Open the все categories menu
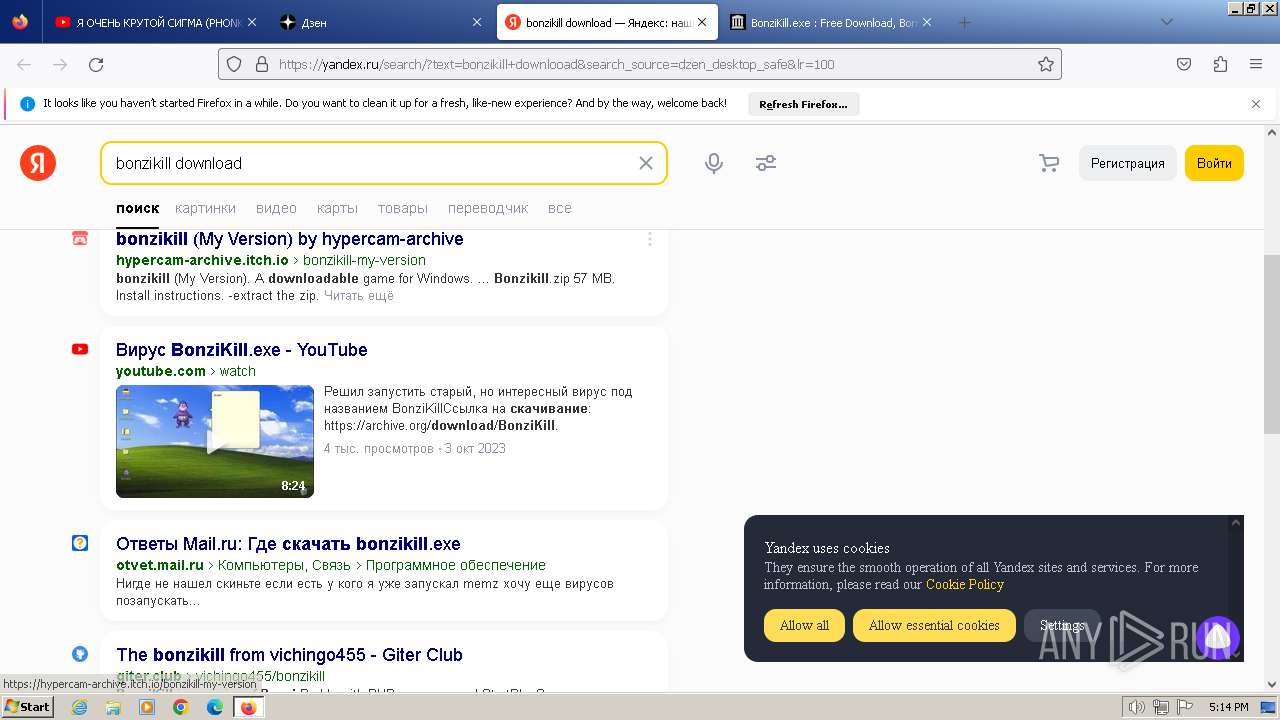1280x720 pixels. [x=560, y=208]
